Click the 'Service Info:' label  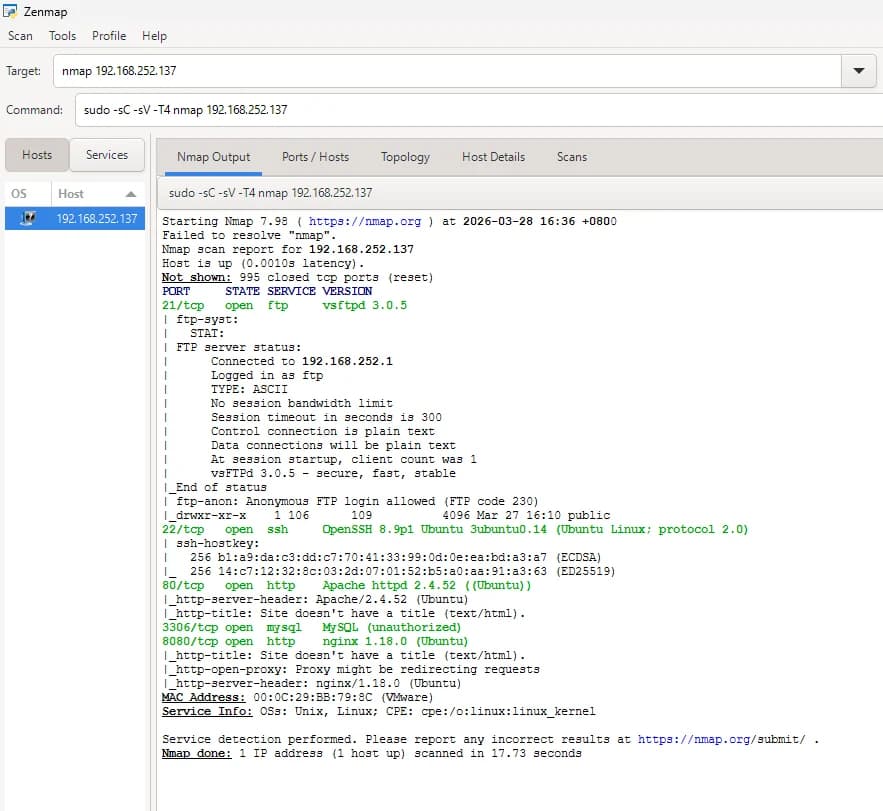[207, 711]
